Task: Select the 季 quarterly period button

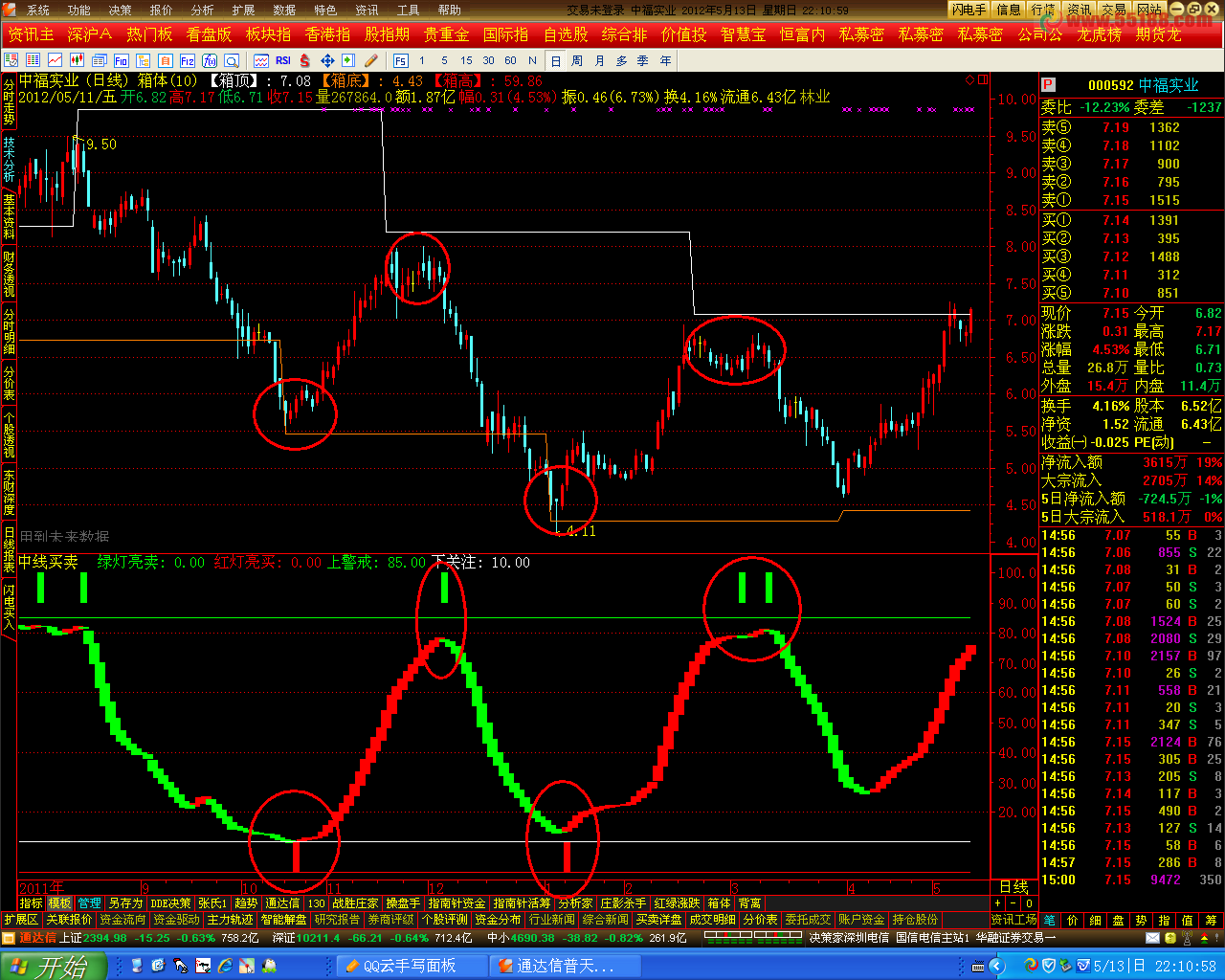Action: [643, 60]
